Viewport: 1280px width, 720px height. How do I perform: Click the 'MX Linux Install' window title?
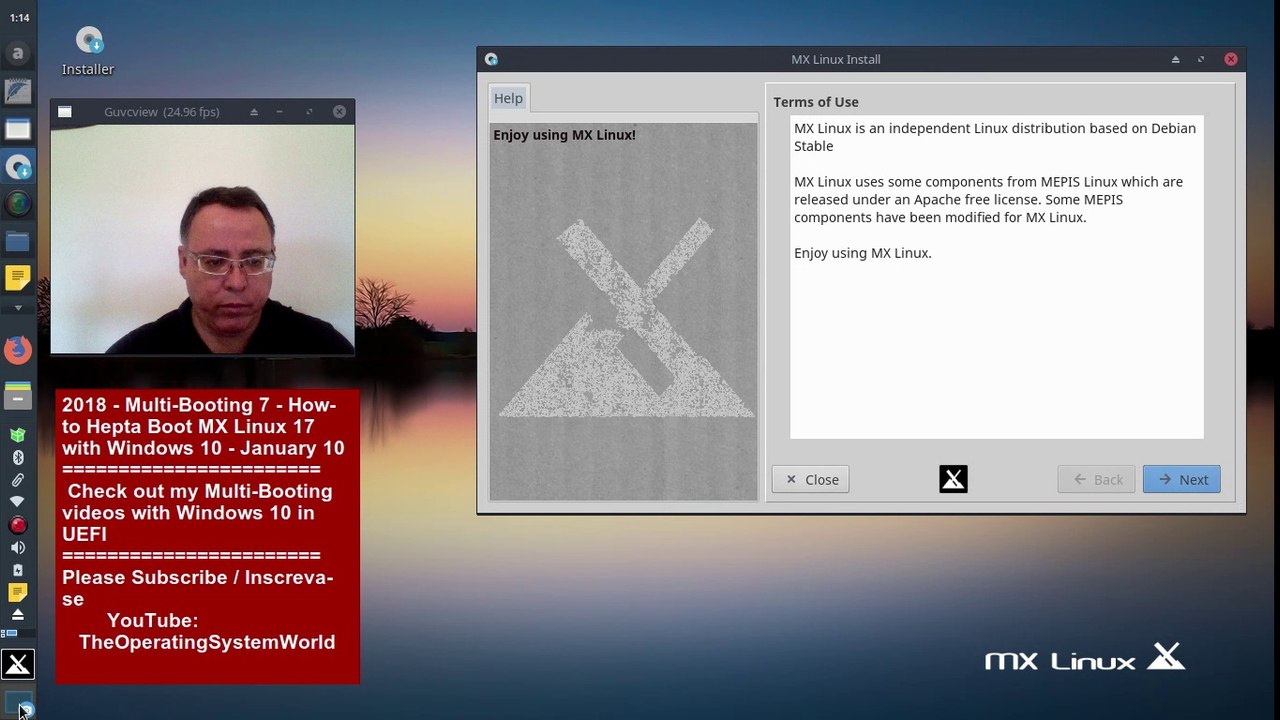(836, 59)
